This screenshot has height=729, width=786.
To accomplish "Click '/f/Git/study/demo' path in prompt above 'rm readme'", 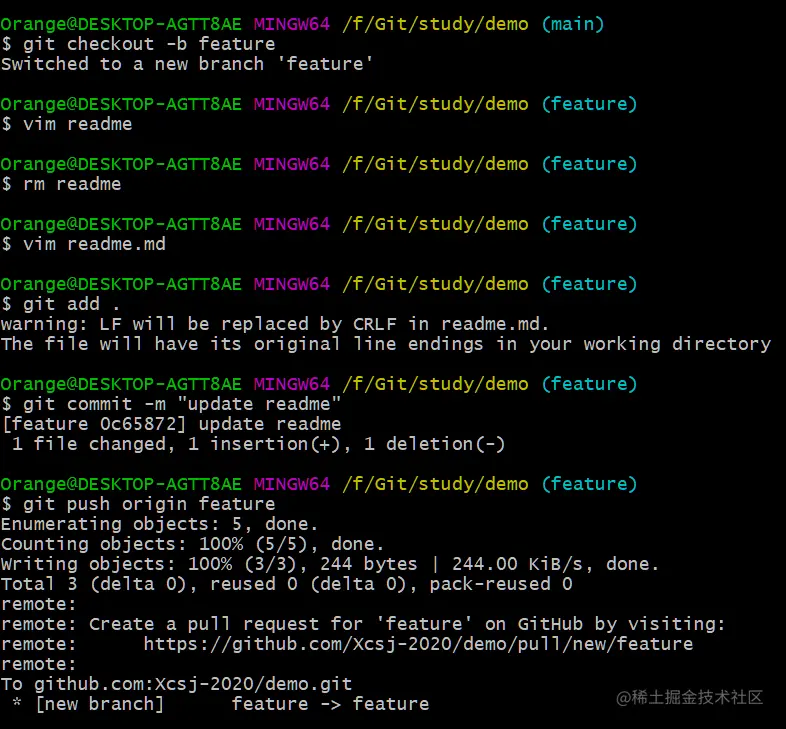I will (435, 164).
